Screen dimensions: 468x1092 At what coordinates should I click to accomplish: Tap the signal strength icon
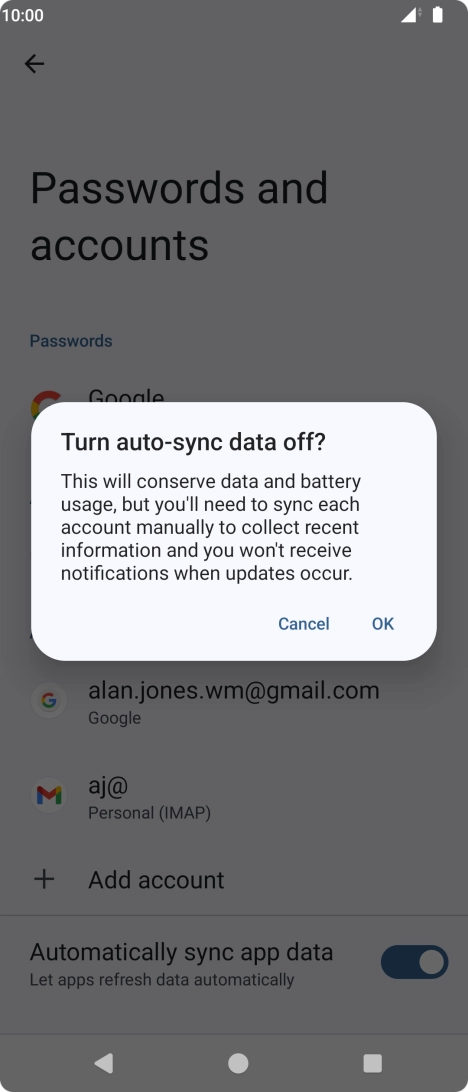(410, 15)
